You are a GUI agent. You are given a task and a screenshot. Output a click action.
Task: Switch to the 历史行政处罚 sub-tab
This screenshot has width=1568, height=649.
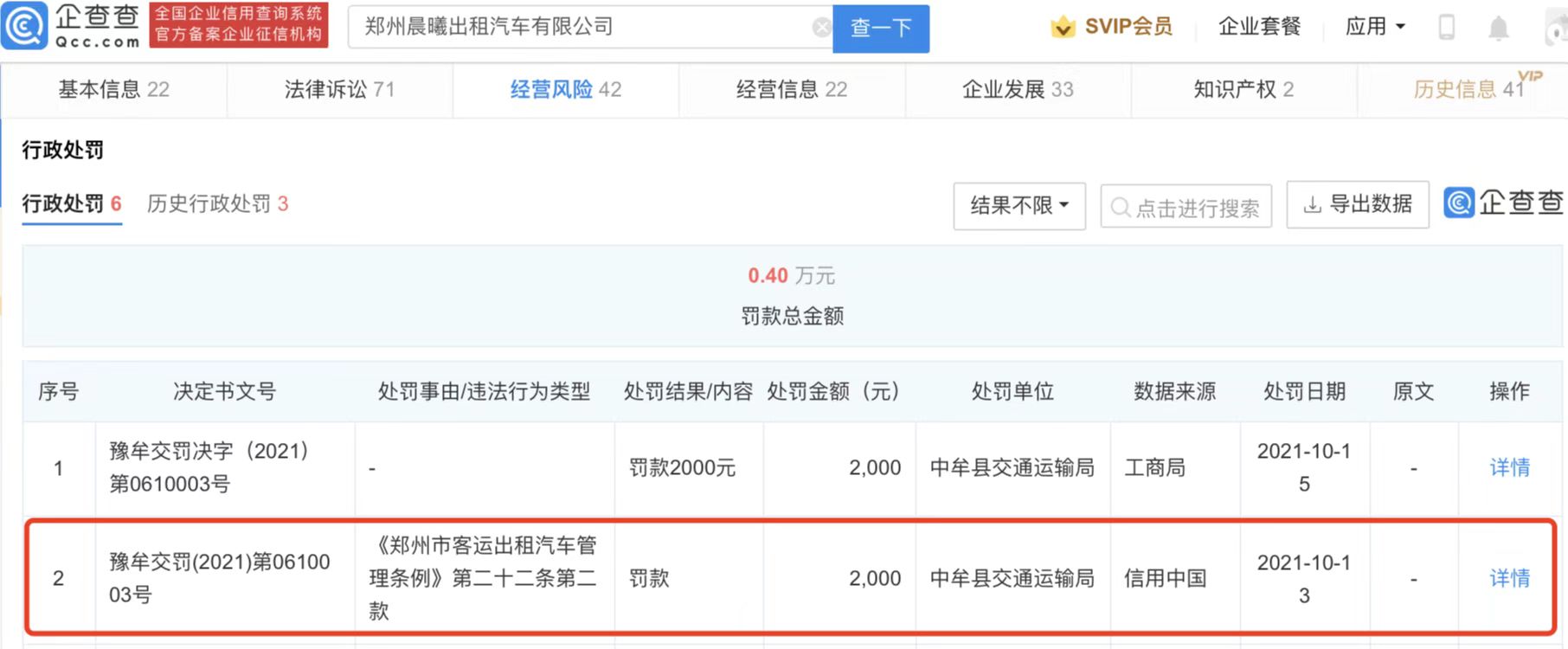(x=217, y=204)
